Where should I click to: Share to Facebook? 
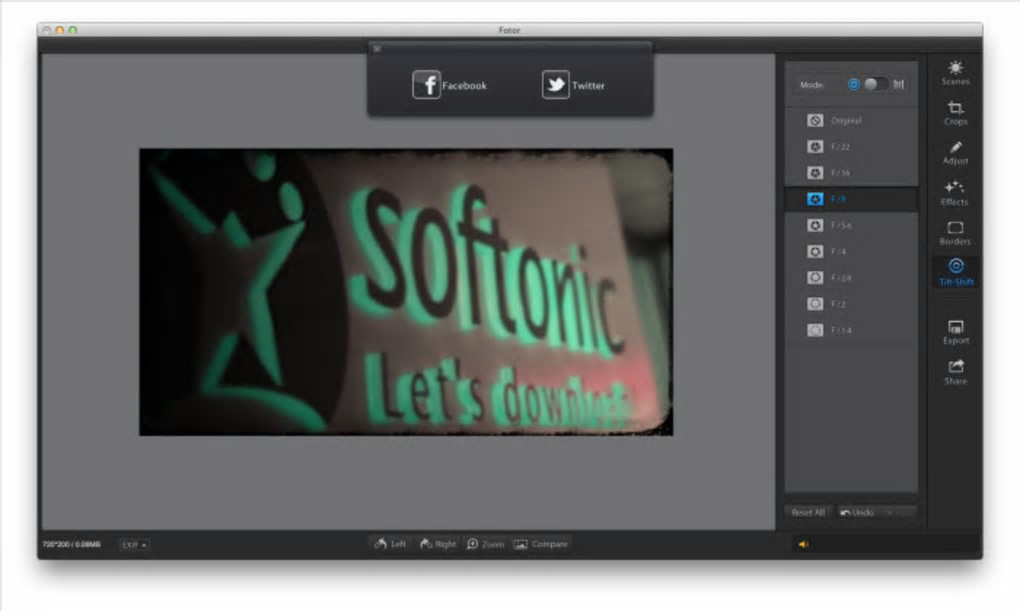tap(450, 85)
